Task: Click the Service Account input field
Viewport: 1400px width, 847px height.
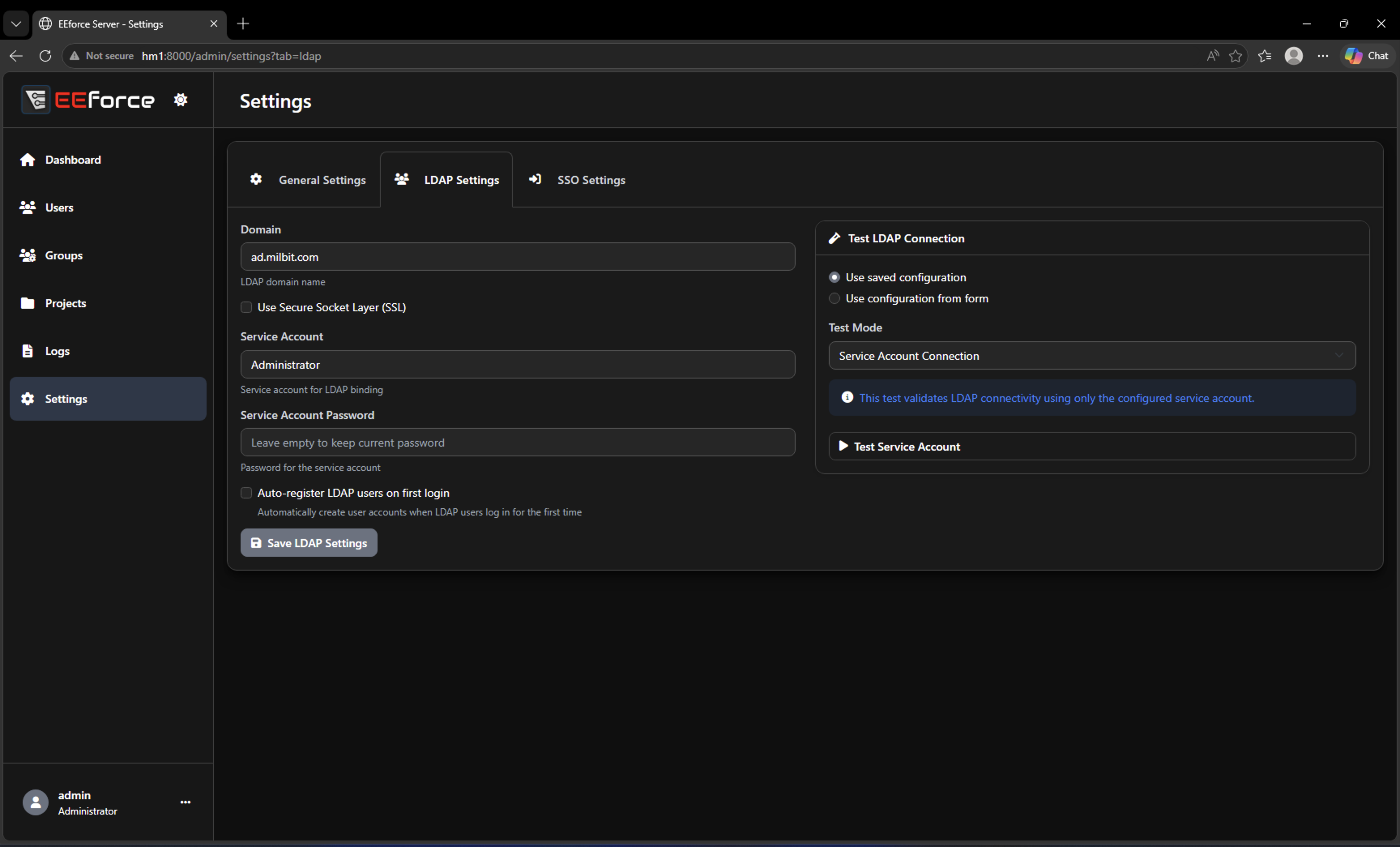Action: pos(518,364)
